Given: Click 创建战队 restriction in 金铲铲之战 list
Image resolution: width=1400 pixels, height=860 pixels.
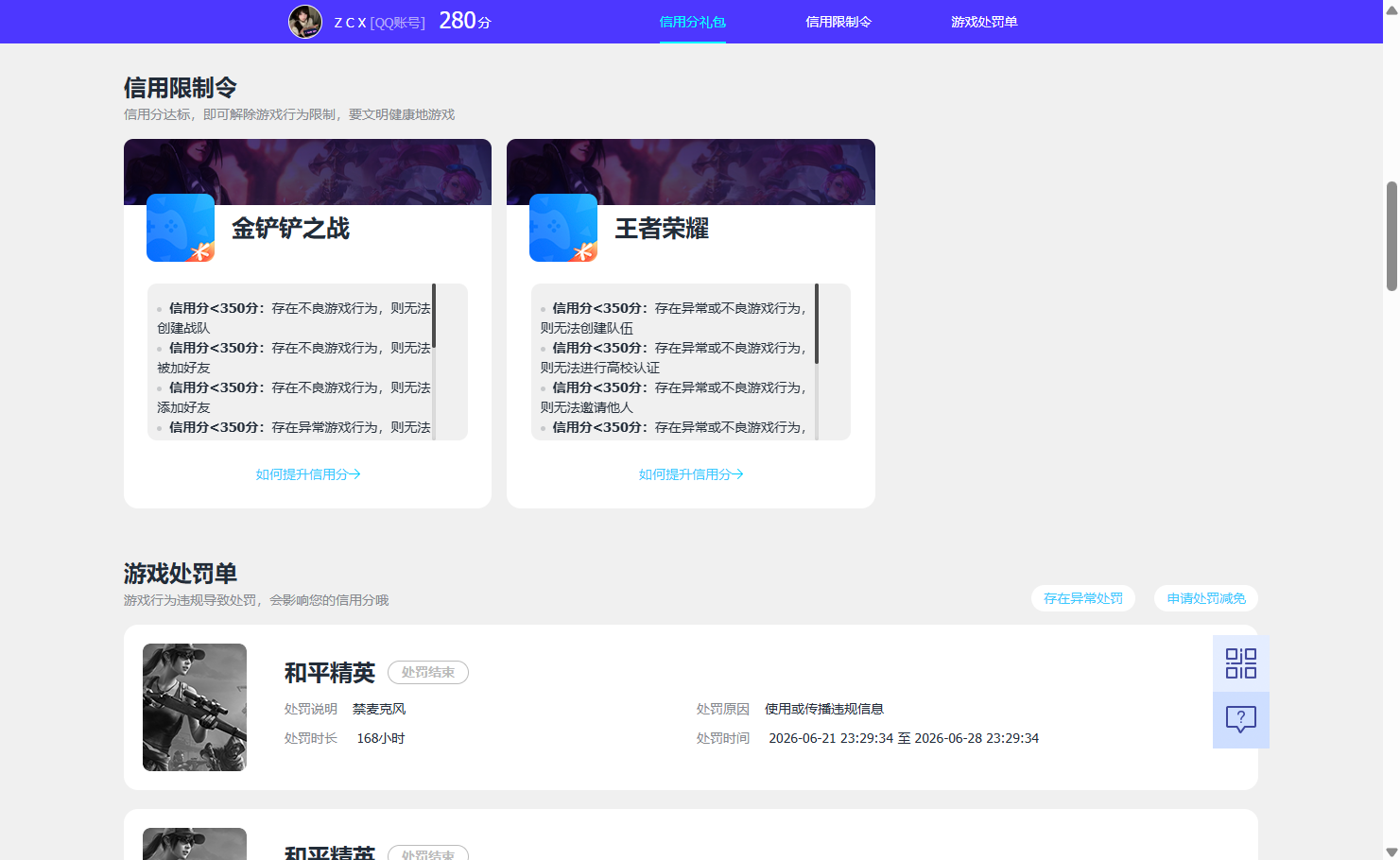Looking at the screenshot, I should [183, 328].
